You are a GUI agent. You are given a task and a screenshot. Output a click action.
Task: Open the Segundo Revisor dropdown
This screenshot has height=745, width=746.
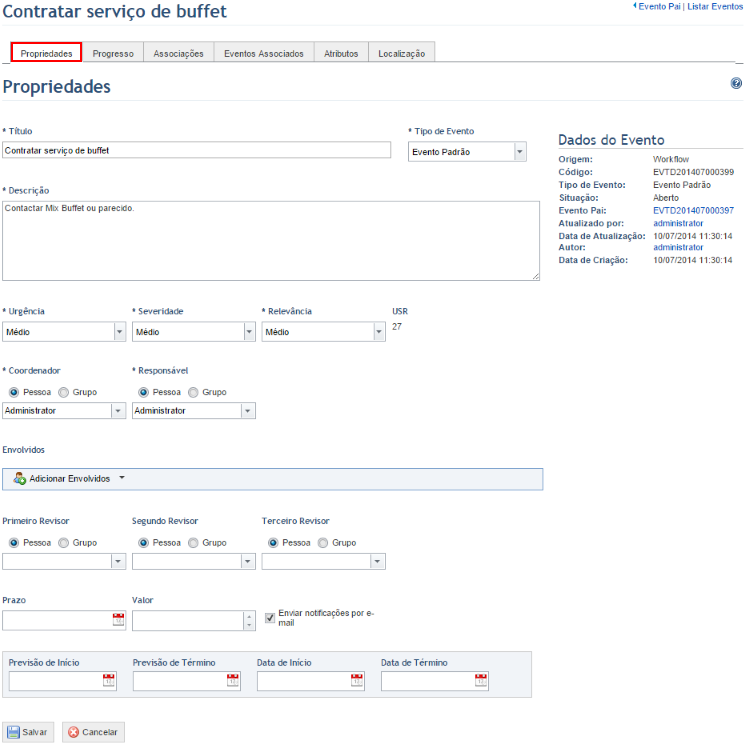pyautogui.click(x=194, y=561)
